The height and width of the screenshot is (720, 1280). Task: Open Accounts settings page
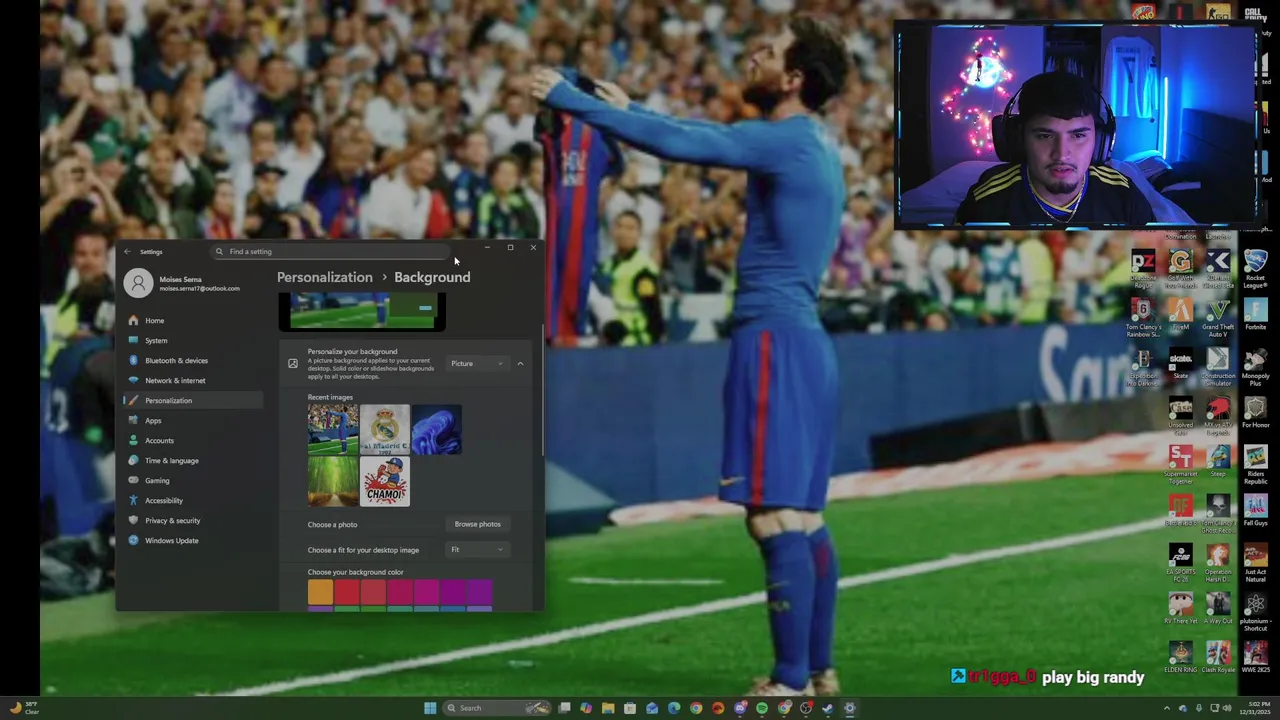tap(193, 440)
